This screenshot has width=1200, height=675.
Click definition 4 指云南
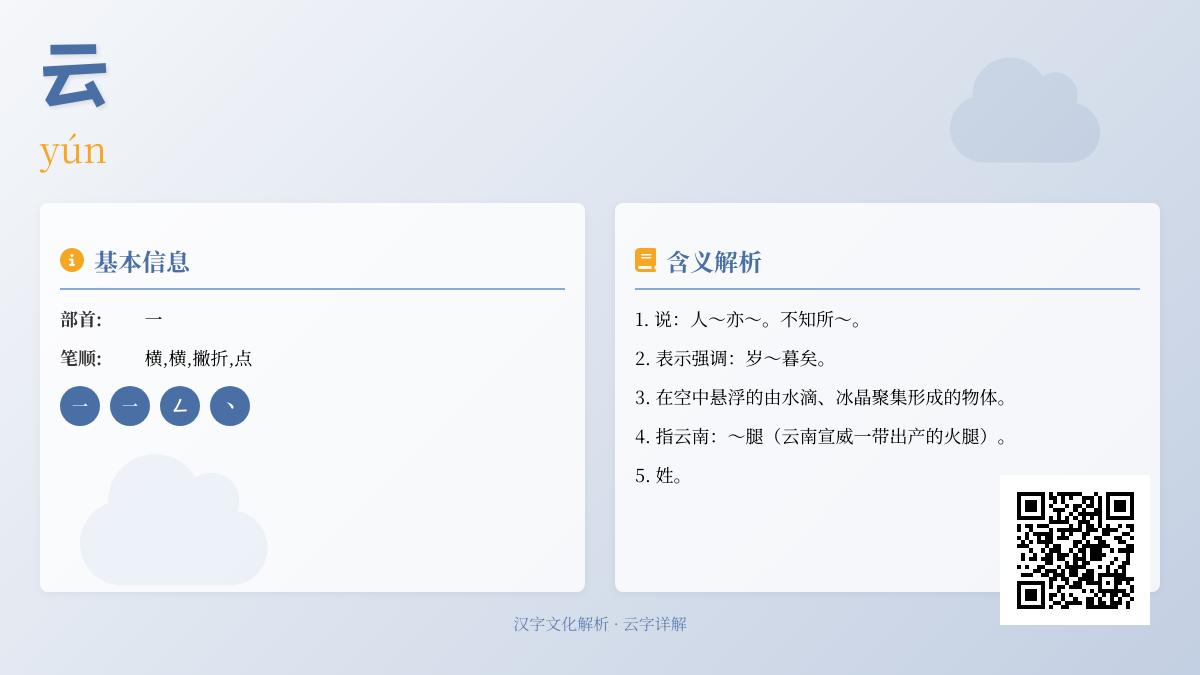pyautogui.click(x=822, y=436)
